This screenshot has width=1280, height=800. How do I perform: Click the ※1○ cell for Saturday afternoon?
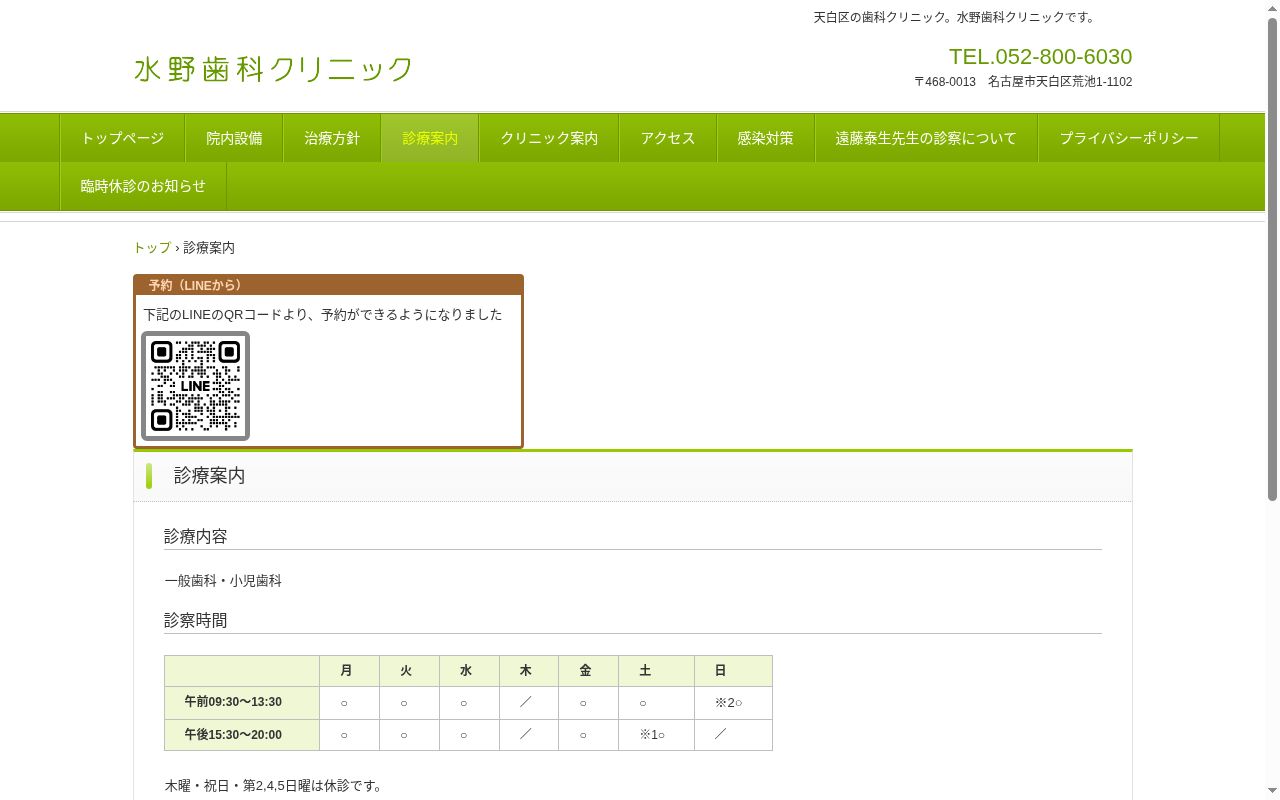(656, 735)
